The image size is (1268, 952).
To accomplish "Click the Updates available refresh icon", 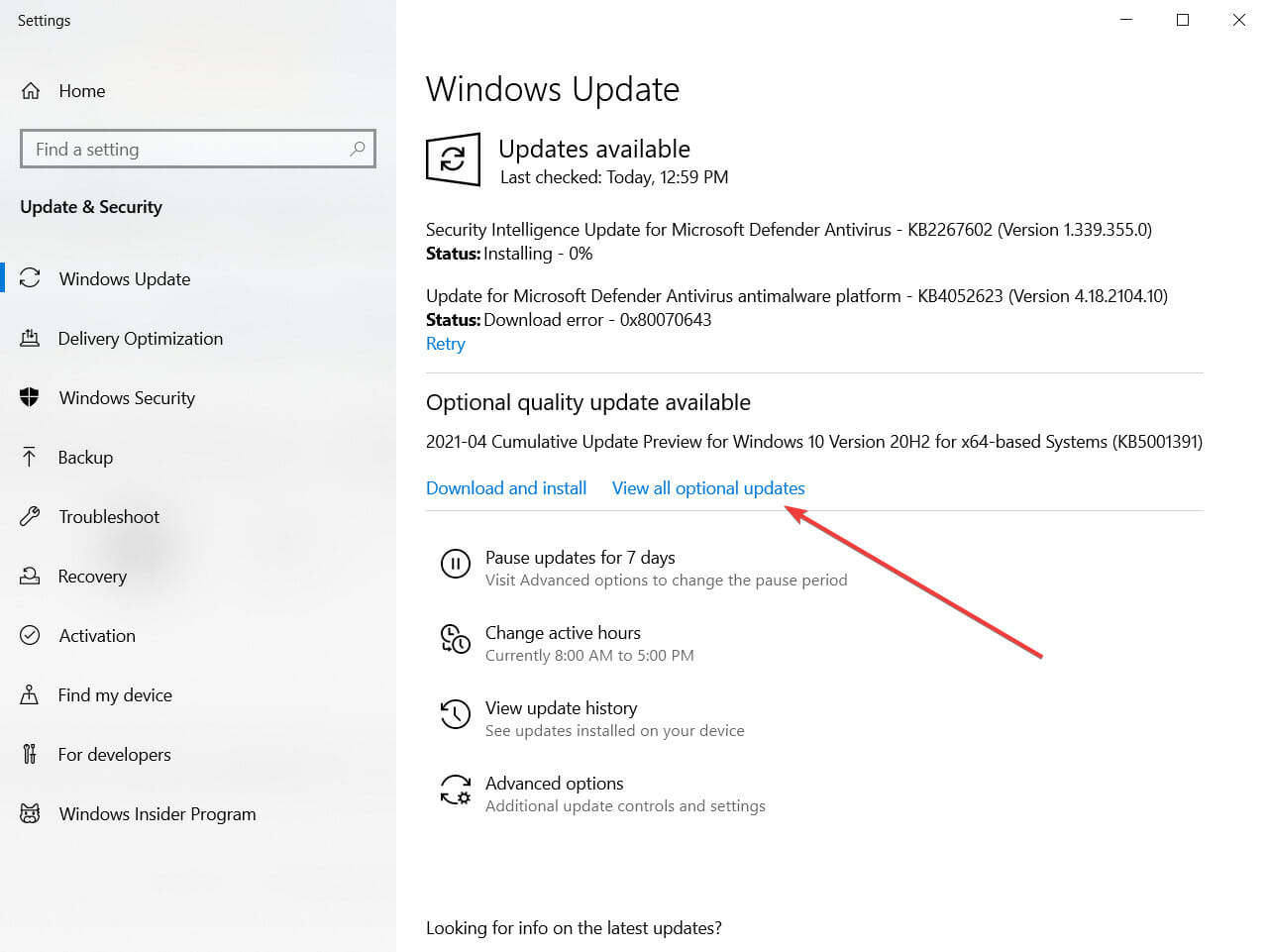I will pyautogui.click(x=453, y=159).
